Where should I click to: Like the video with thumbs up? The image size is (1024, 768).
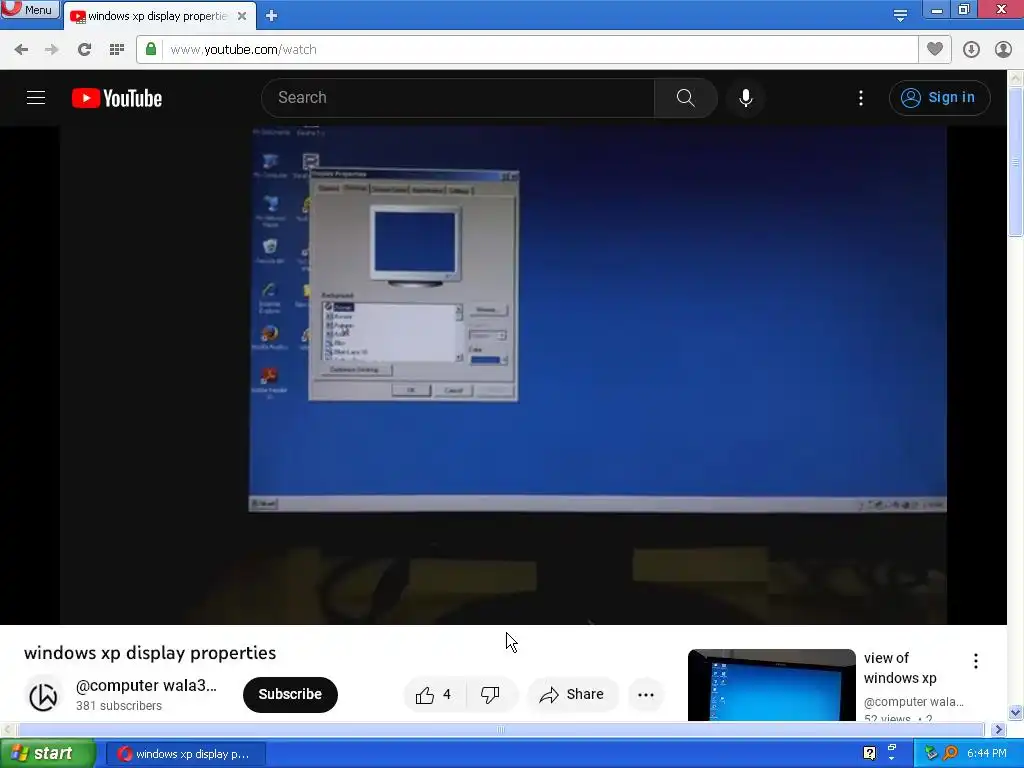pyautogui.click(x=434, y=695)
